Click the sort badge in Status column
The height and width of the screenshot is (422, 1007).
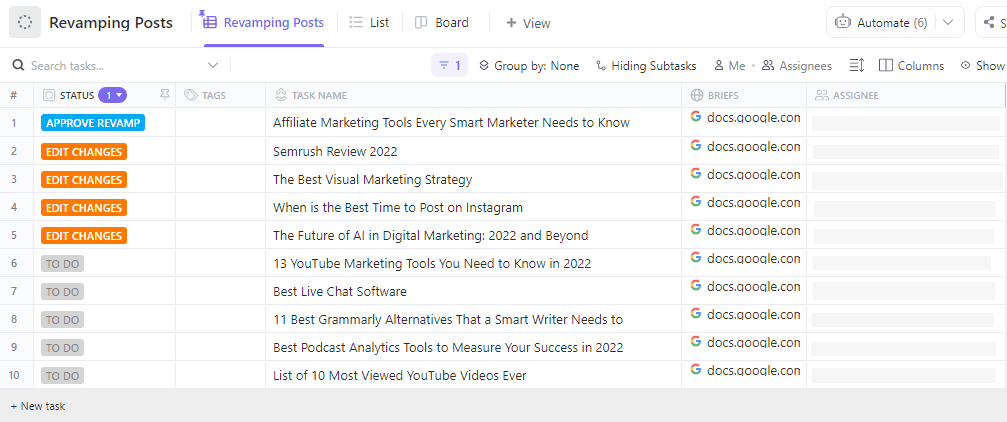point(112,95)
